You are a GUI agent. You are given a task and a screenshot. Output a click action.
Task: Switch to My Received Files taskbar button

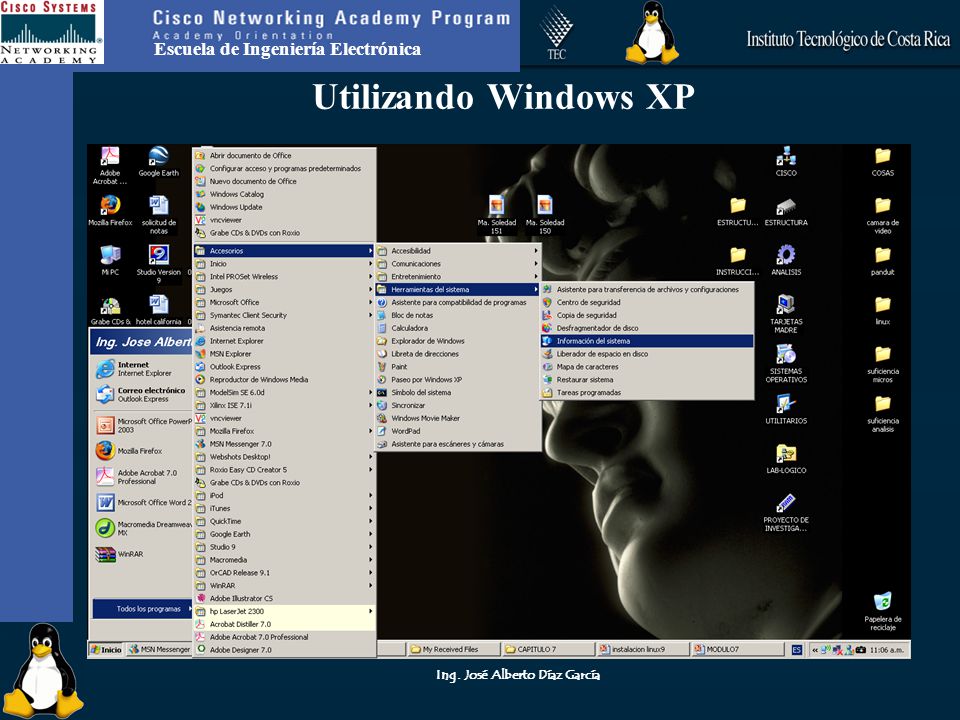point(452,649)
